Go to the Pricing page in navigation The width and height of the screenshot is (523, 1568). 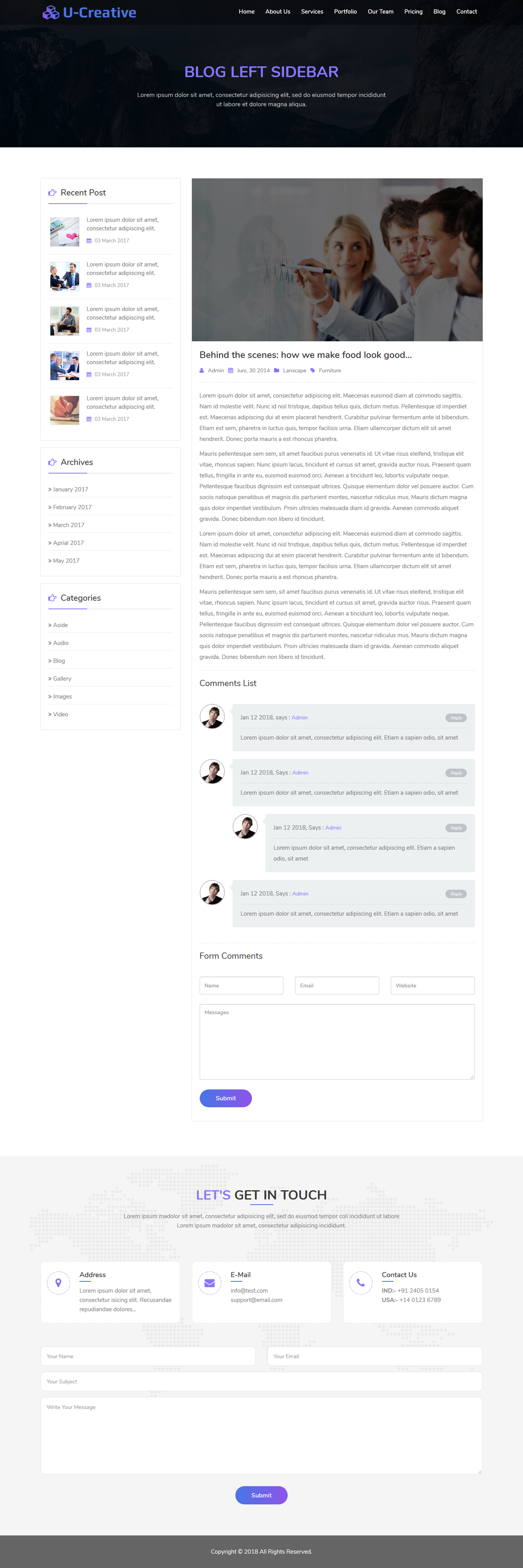(413, 12)
